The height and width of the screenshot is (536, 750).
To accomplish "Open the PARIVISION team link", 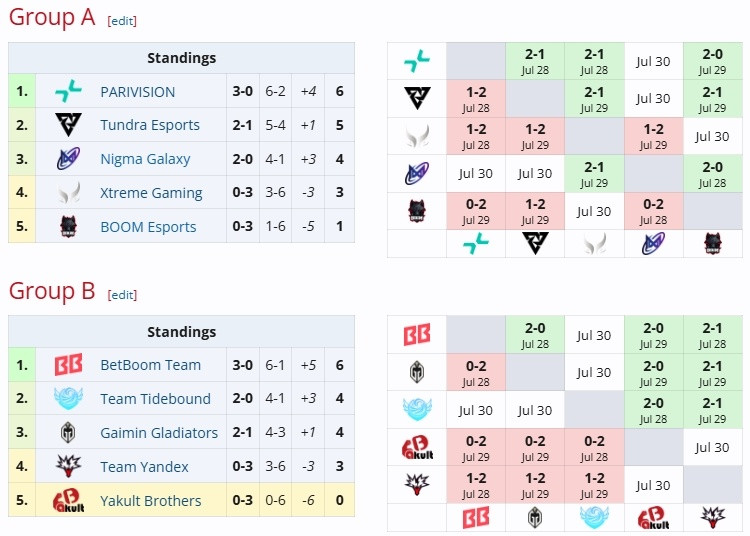I will pos(138,91).
